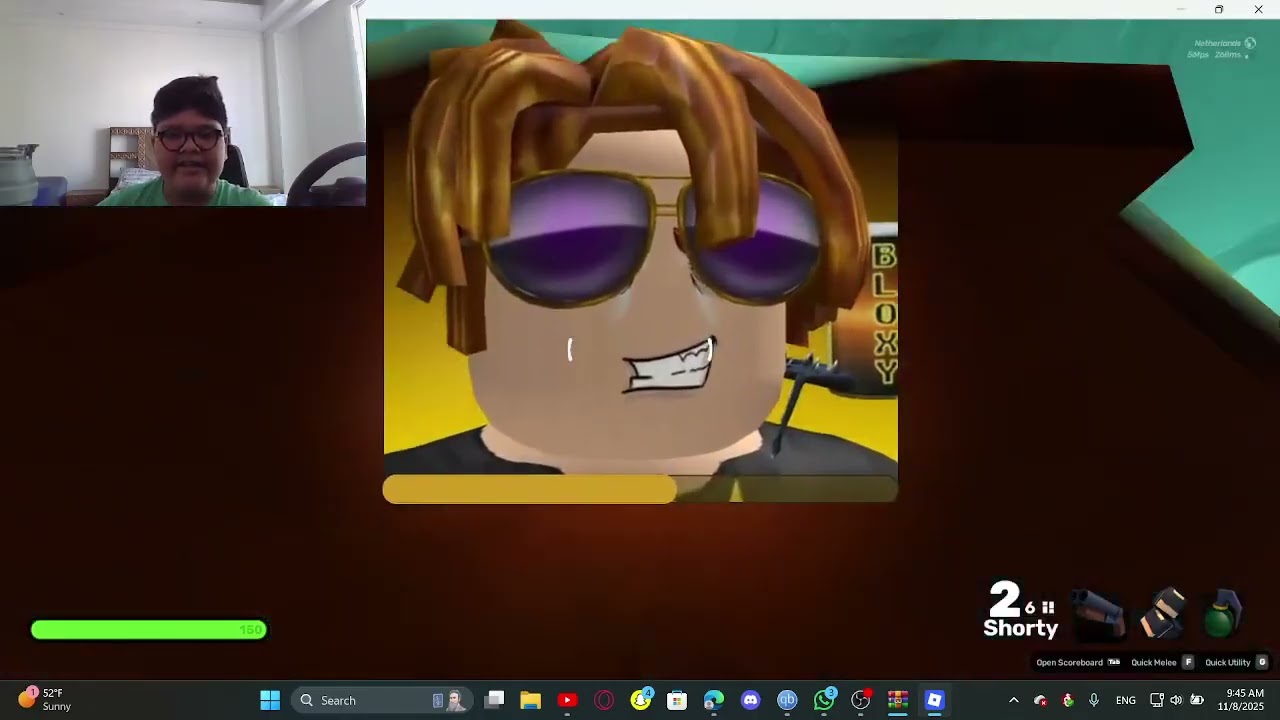
Task: Open Microsoft Edge from the taskbar
Action: coord(714,700)
